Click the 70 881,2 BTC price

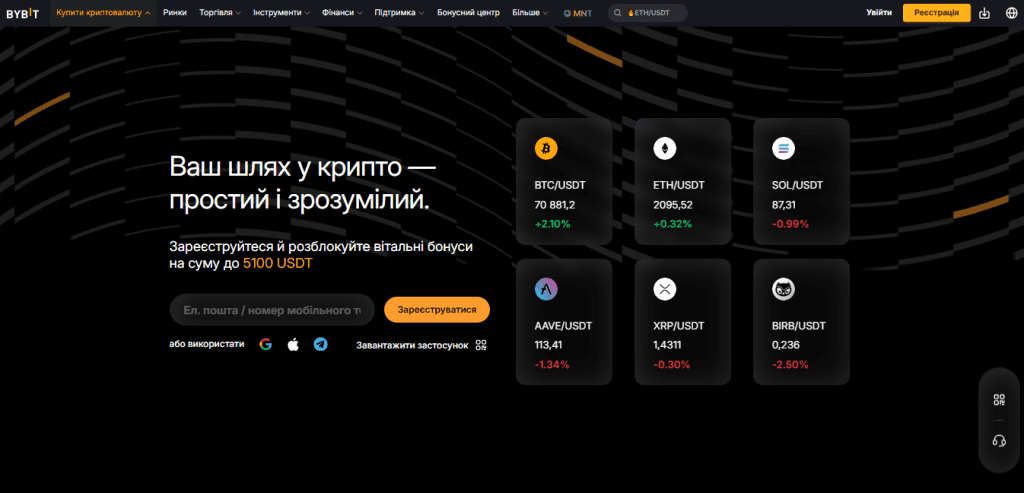point(554,204)
